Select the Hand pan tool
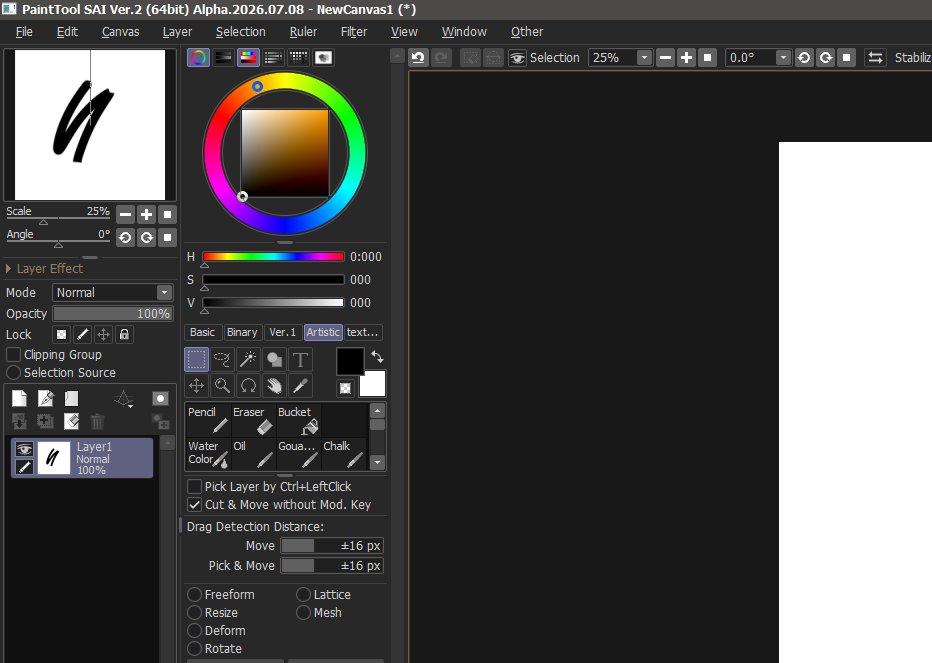The image size is (932, 663). pyautogui.click(x=274, y=386)
